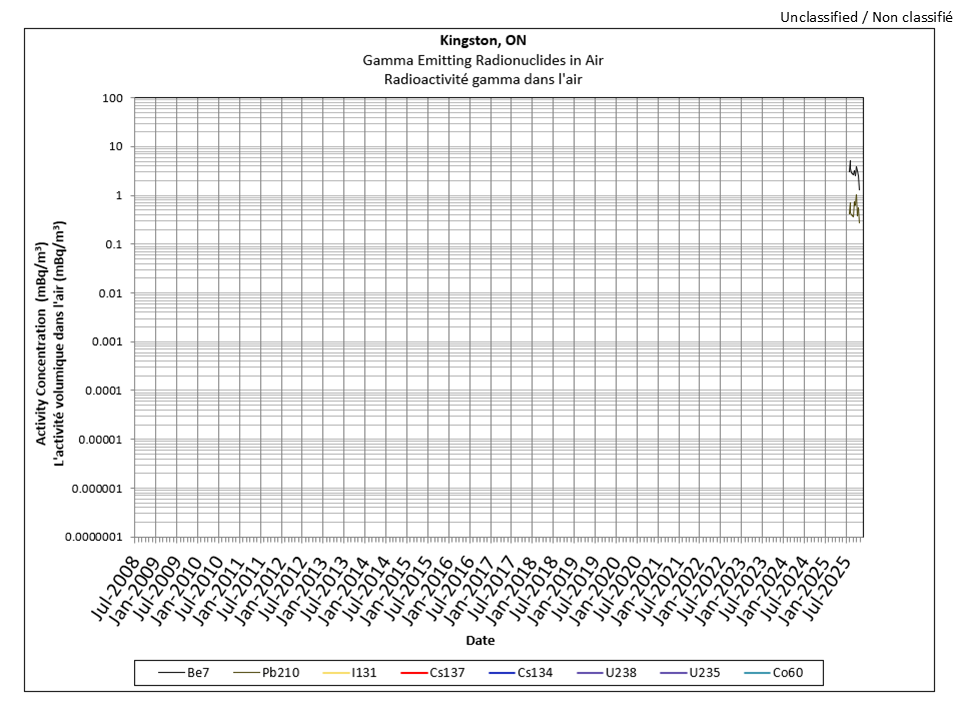The width and height of the screenshot is (960, 720).
Task: Click the Kingston, ON chart title
Action: point(483,41)
